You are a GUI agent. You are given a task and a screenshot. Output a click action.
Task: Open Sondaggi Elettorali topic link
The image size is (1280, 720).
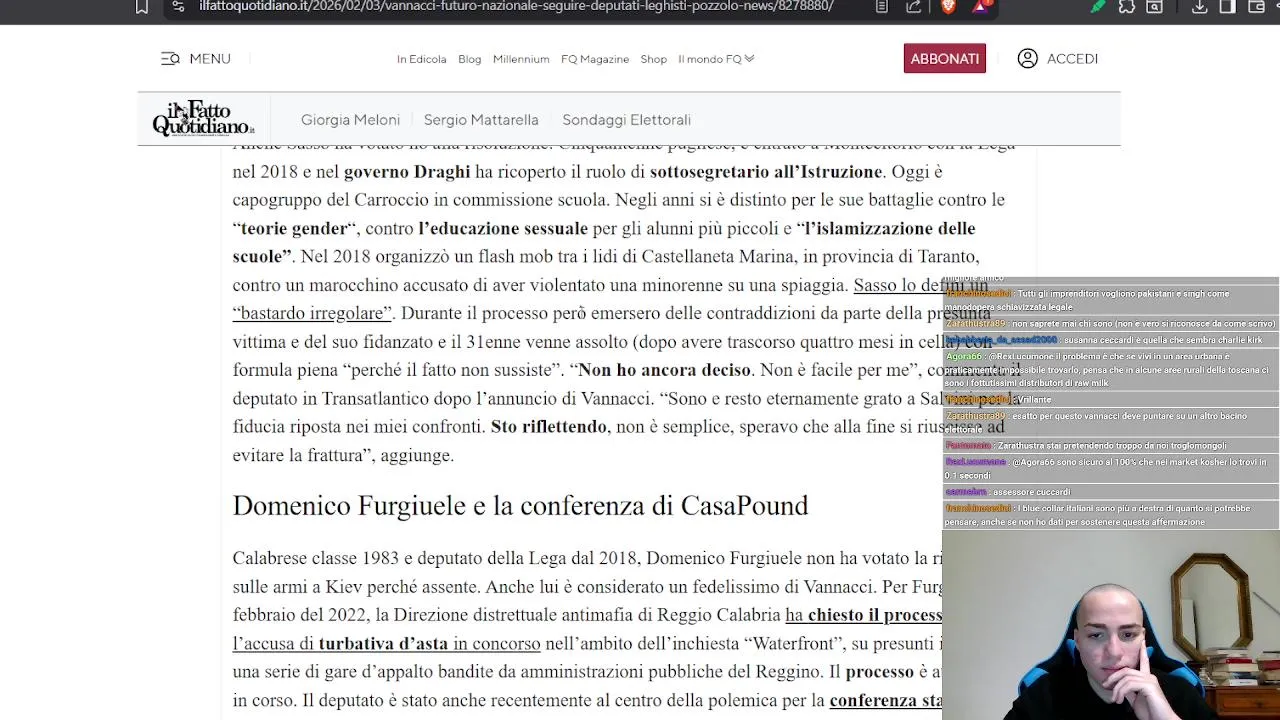click(626, 120)
